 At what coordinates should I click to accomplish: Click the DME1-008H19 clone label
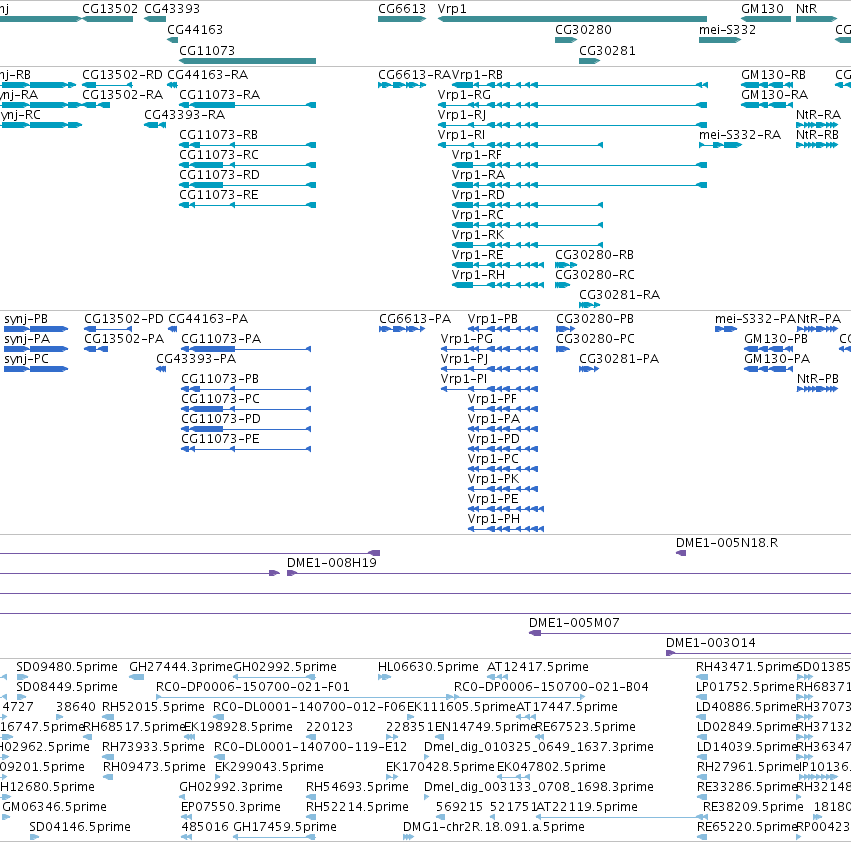pos(332,563)
